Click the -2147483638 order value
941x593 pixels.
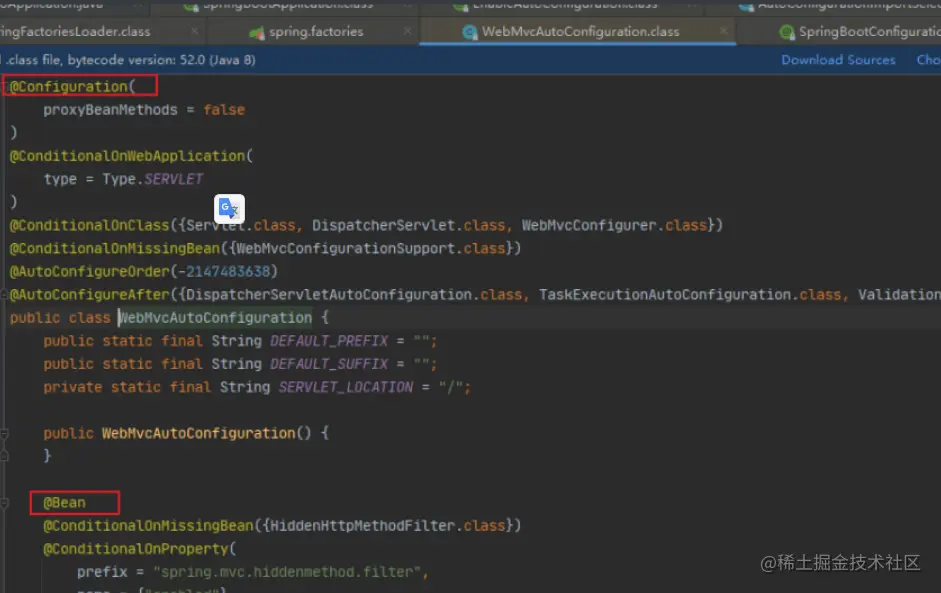(x=224, y=271)
